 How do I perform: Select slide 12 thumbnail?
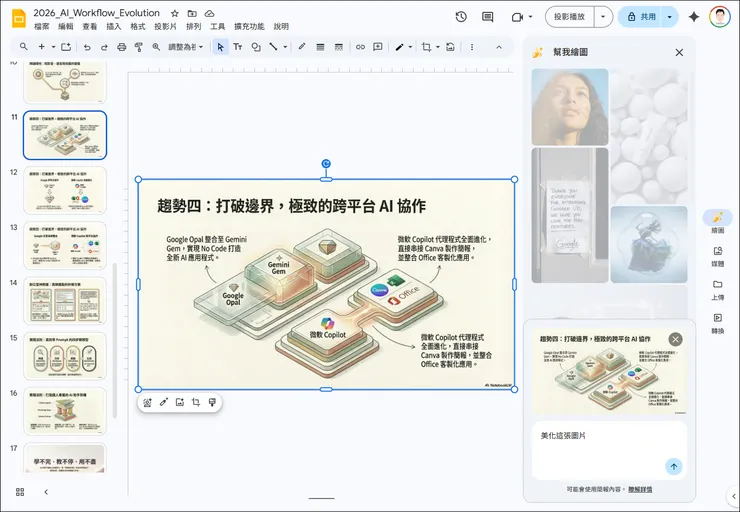point(65,190)
